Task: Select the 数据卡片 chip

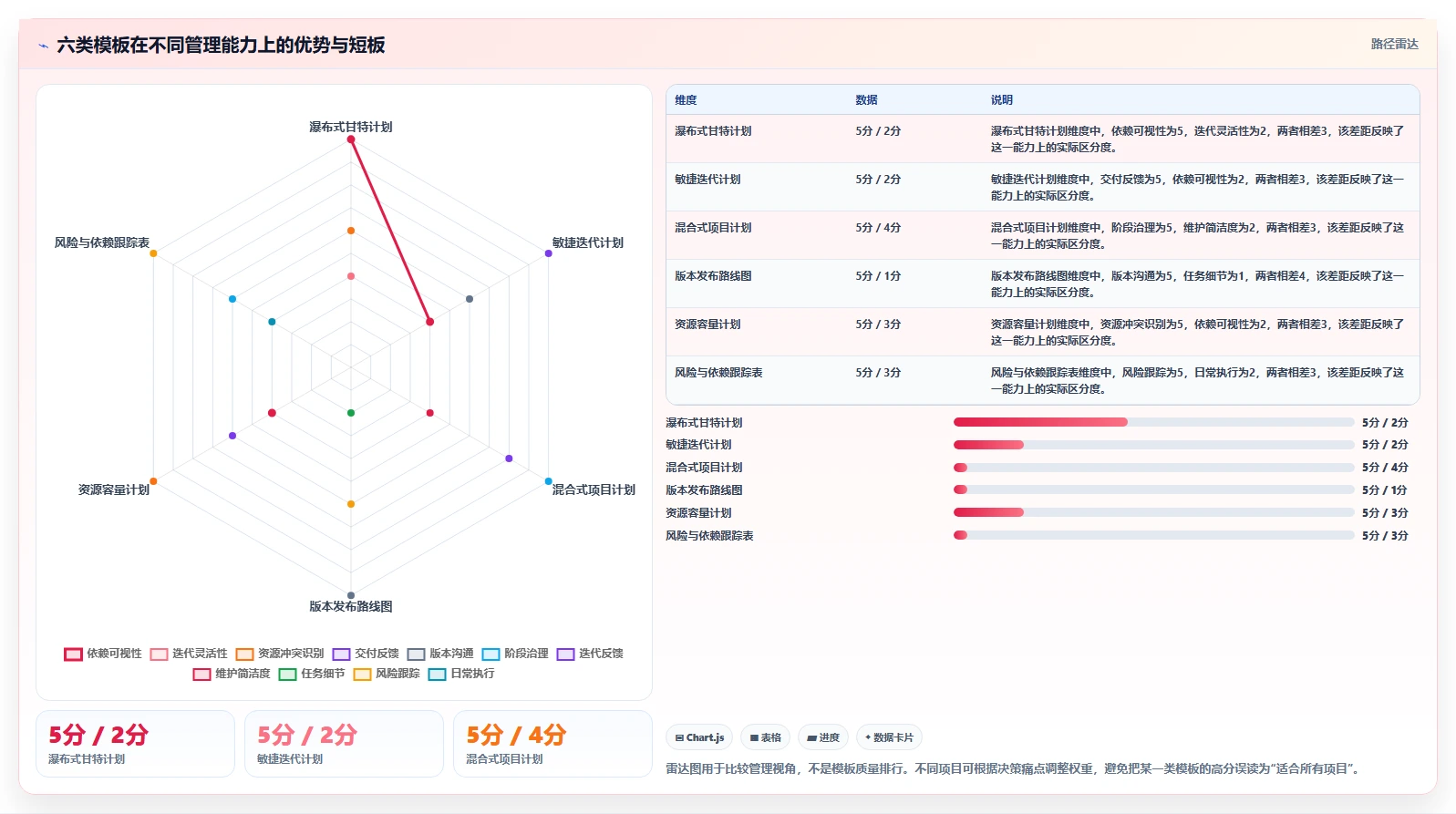Action: coord(889,737)
